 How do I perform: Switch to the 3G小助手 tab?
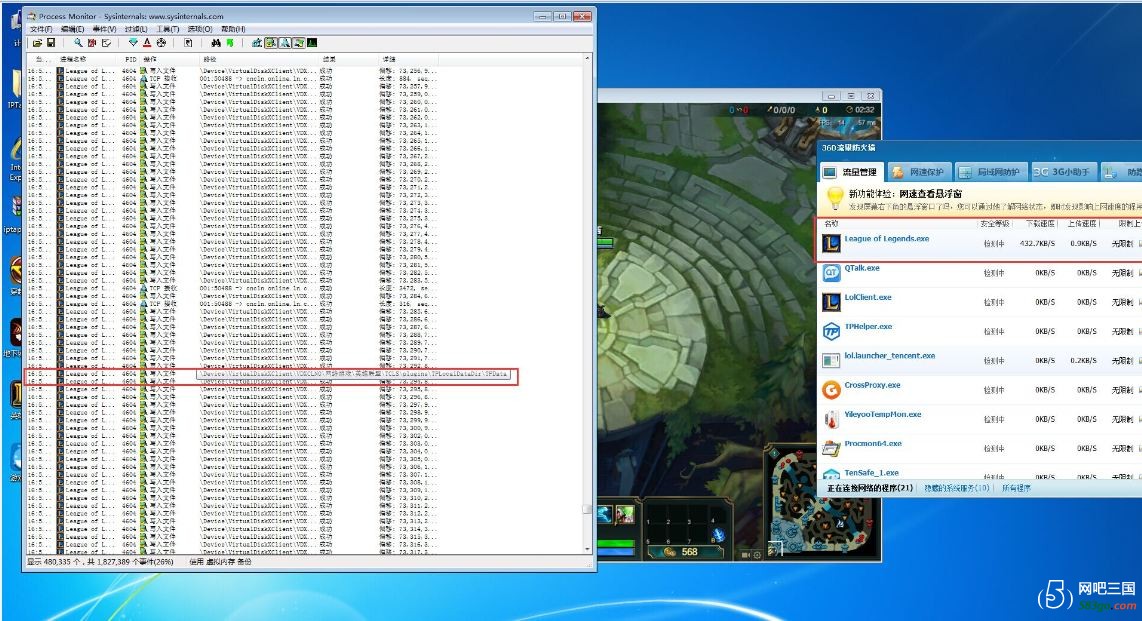1063,172
